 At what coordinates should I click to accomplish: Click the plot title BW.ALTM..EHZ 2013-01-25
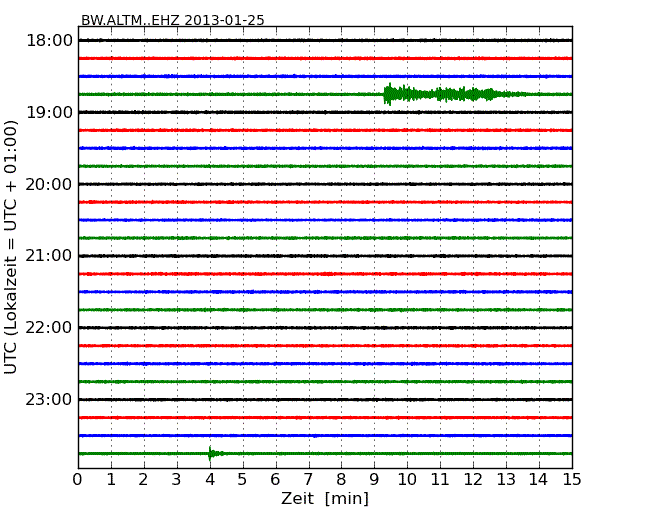[x=172, y=20]
